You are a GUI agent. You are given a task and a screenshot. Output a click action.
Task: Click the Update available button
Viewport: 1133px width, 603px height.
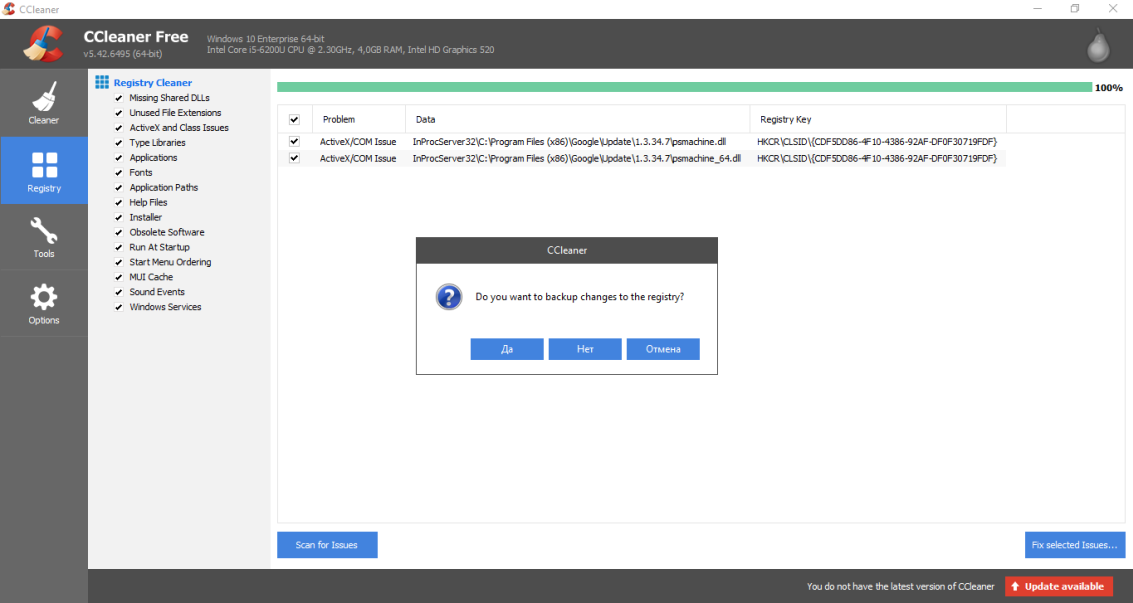pyautogui.click(x=1059, y=586)
